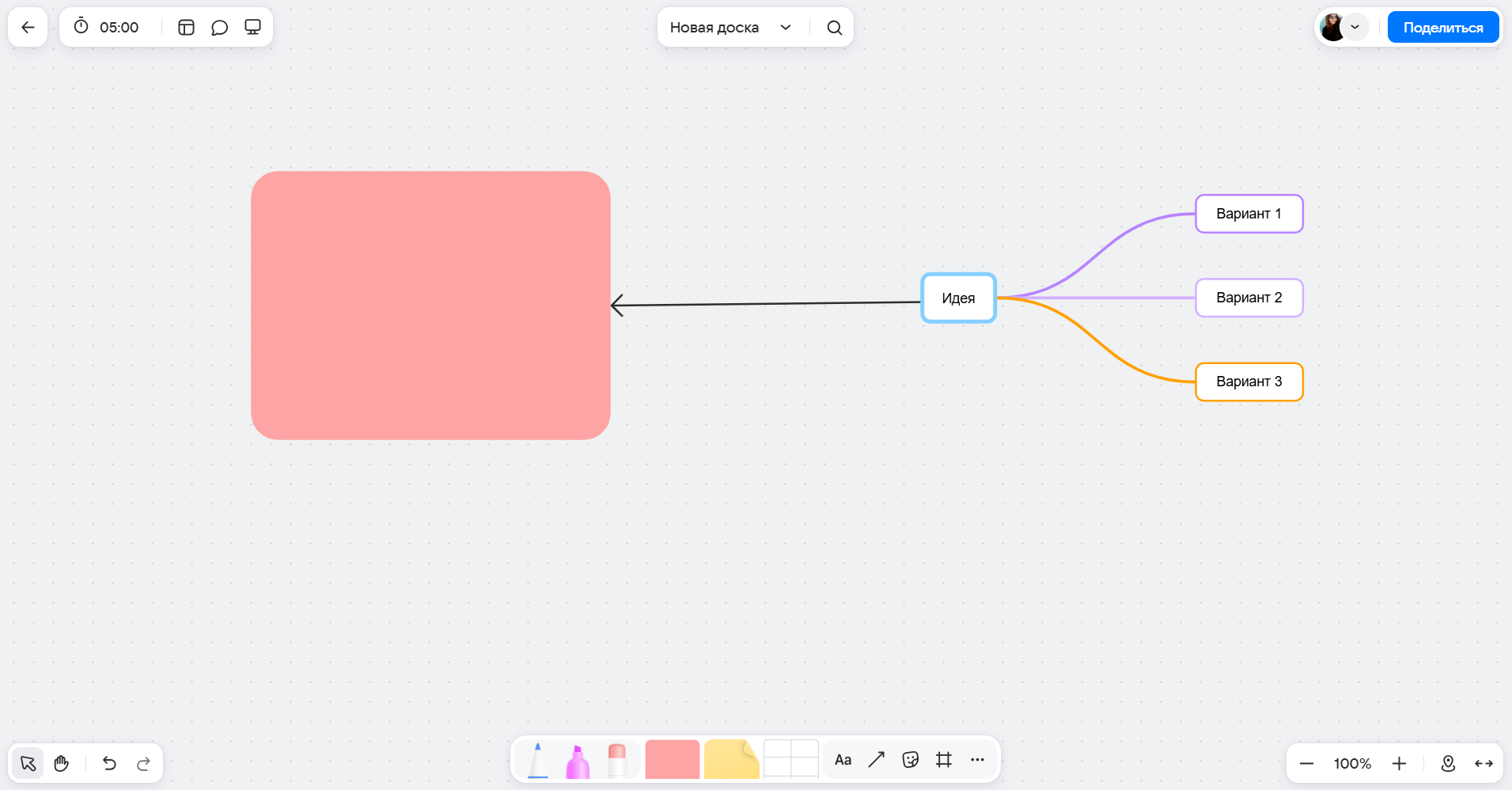Select the black arrow connector line
1512x790 pixels.
pyautogui.click(x=766, y=303)
